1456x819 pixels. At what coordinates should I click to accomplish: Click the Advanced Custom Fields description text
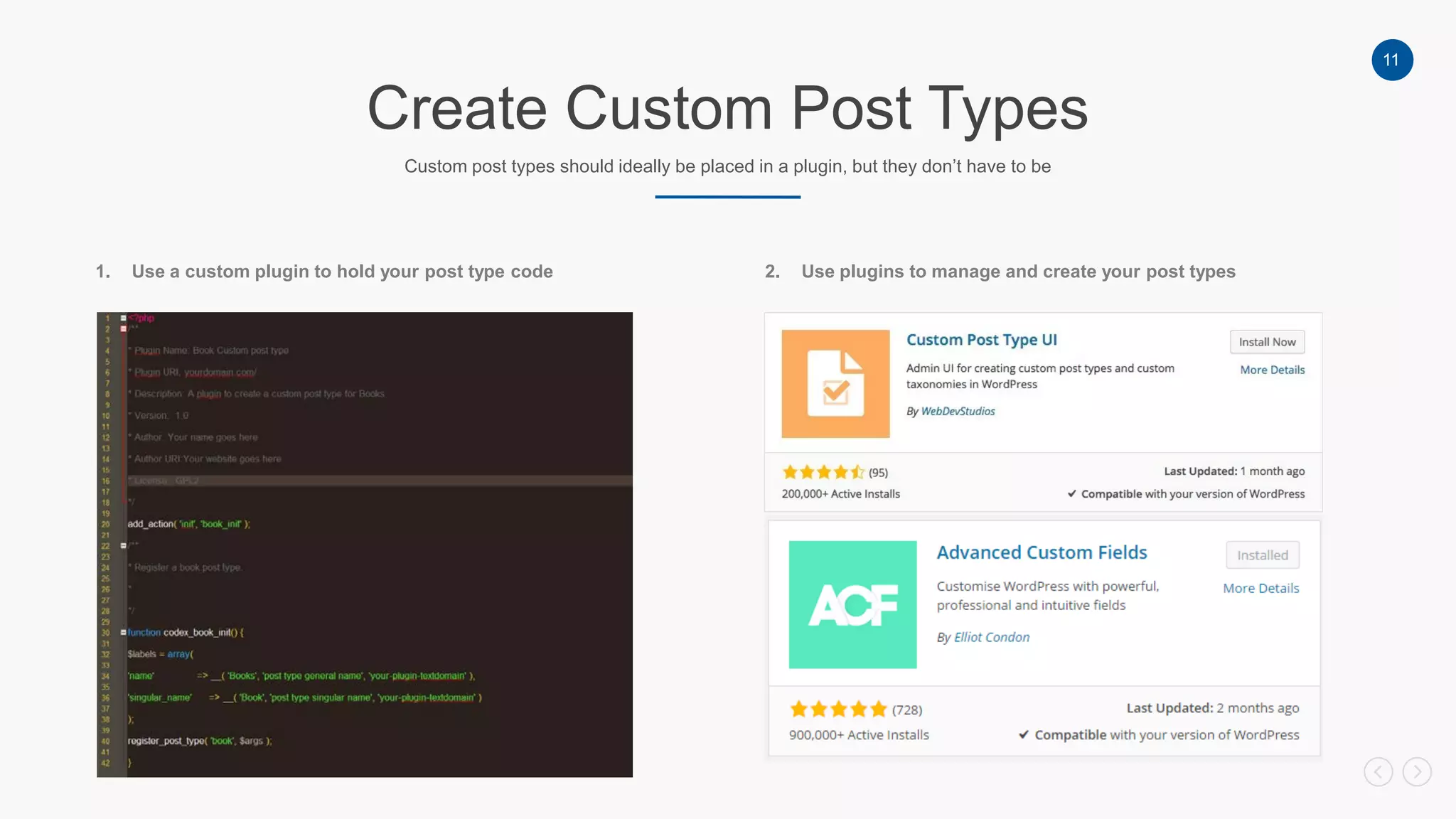[x=1048, y=596]
